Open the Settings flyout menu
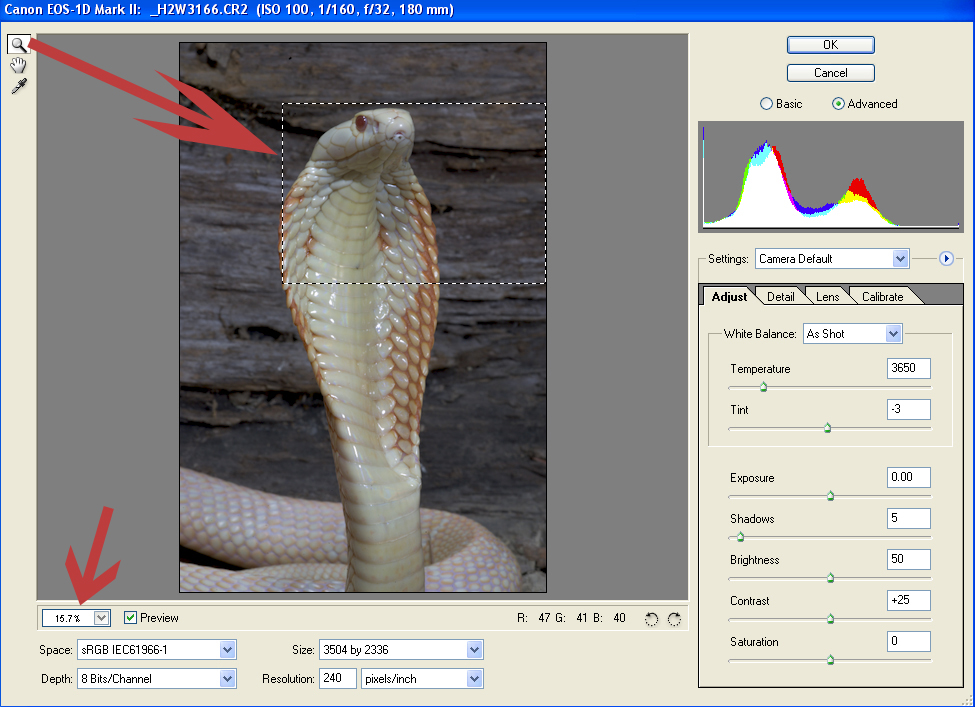 (946, 258)
